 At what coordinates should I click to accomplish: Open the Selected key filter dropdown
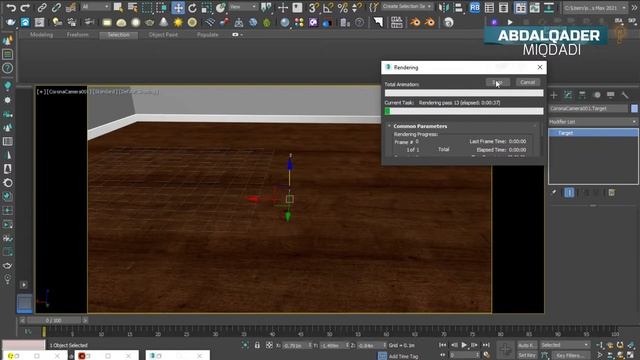[x=565, y=345]
